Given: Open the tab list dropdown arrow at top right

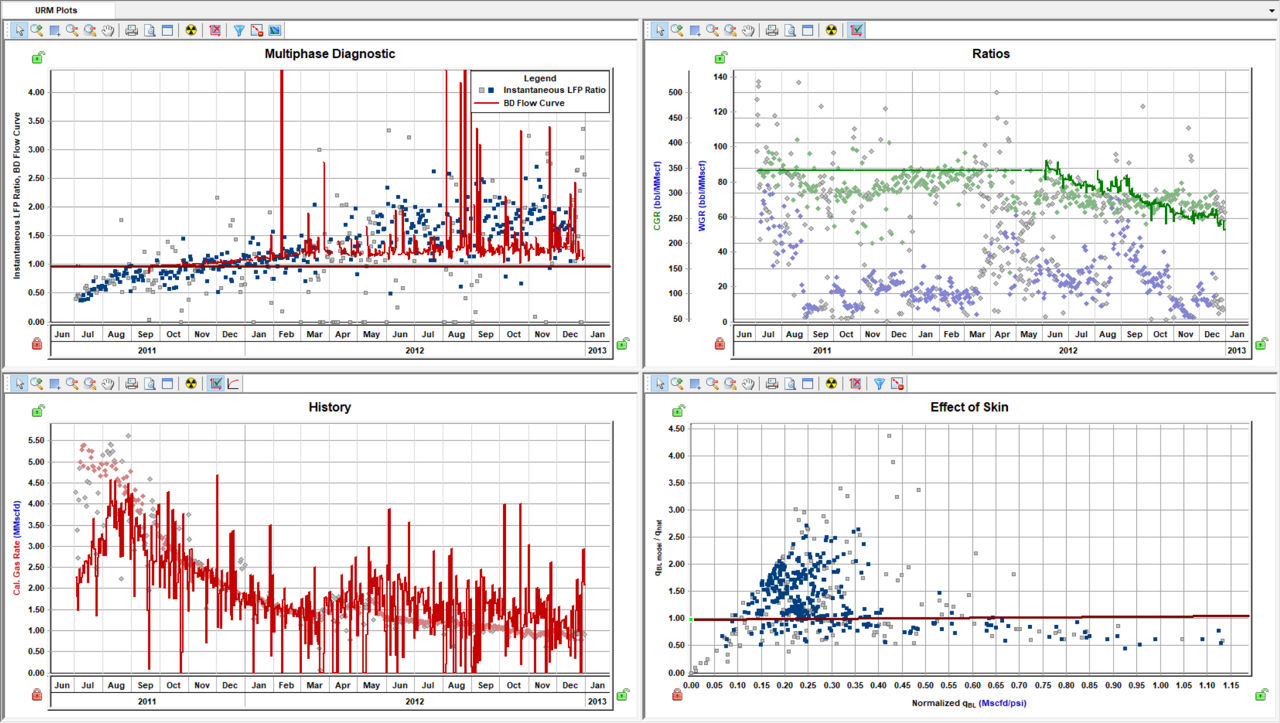Looking at the screenshot, I should click(x=1271, y=9).
